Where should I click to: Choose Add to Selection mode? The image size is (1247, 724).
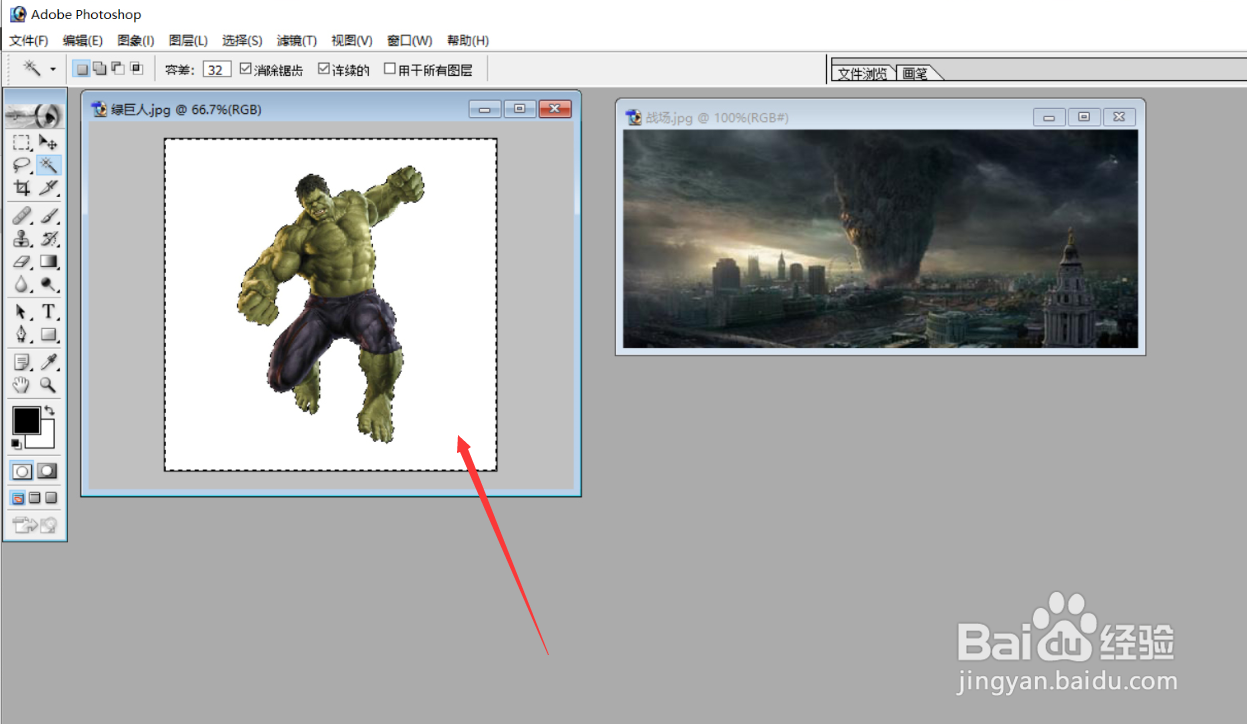[100, 69]
